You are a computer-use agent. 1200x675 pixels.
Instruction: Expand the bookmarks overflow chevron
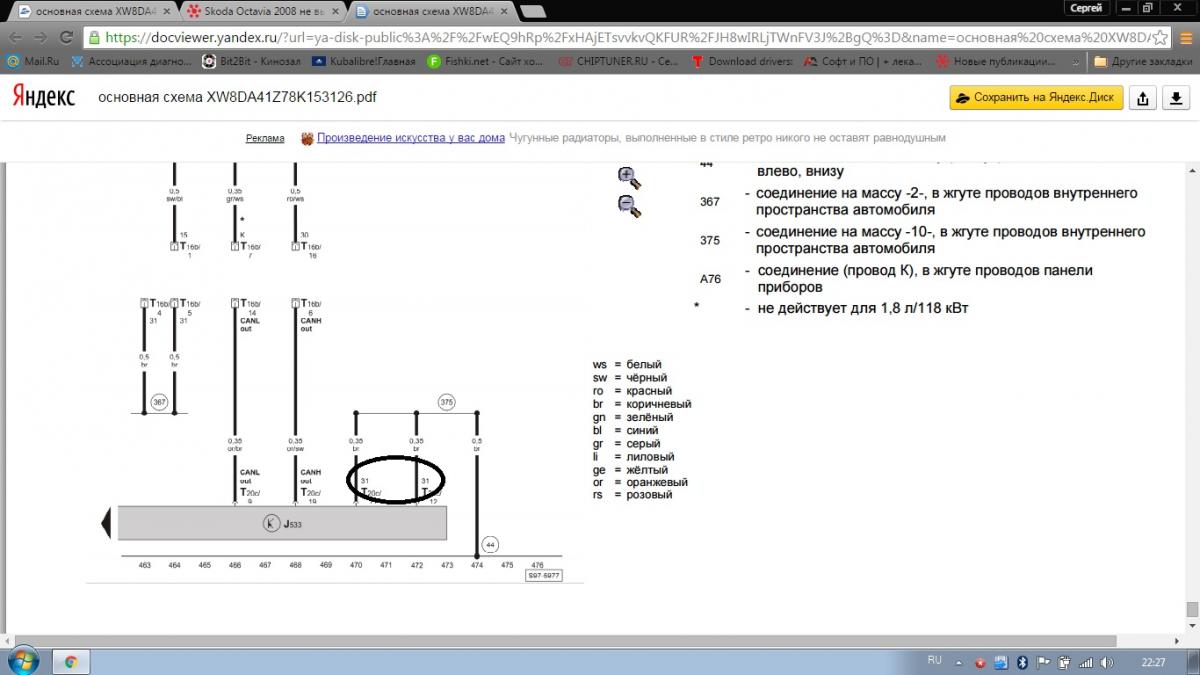tap(1075, 61)
